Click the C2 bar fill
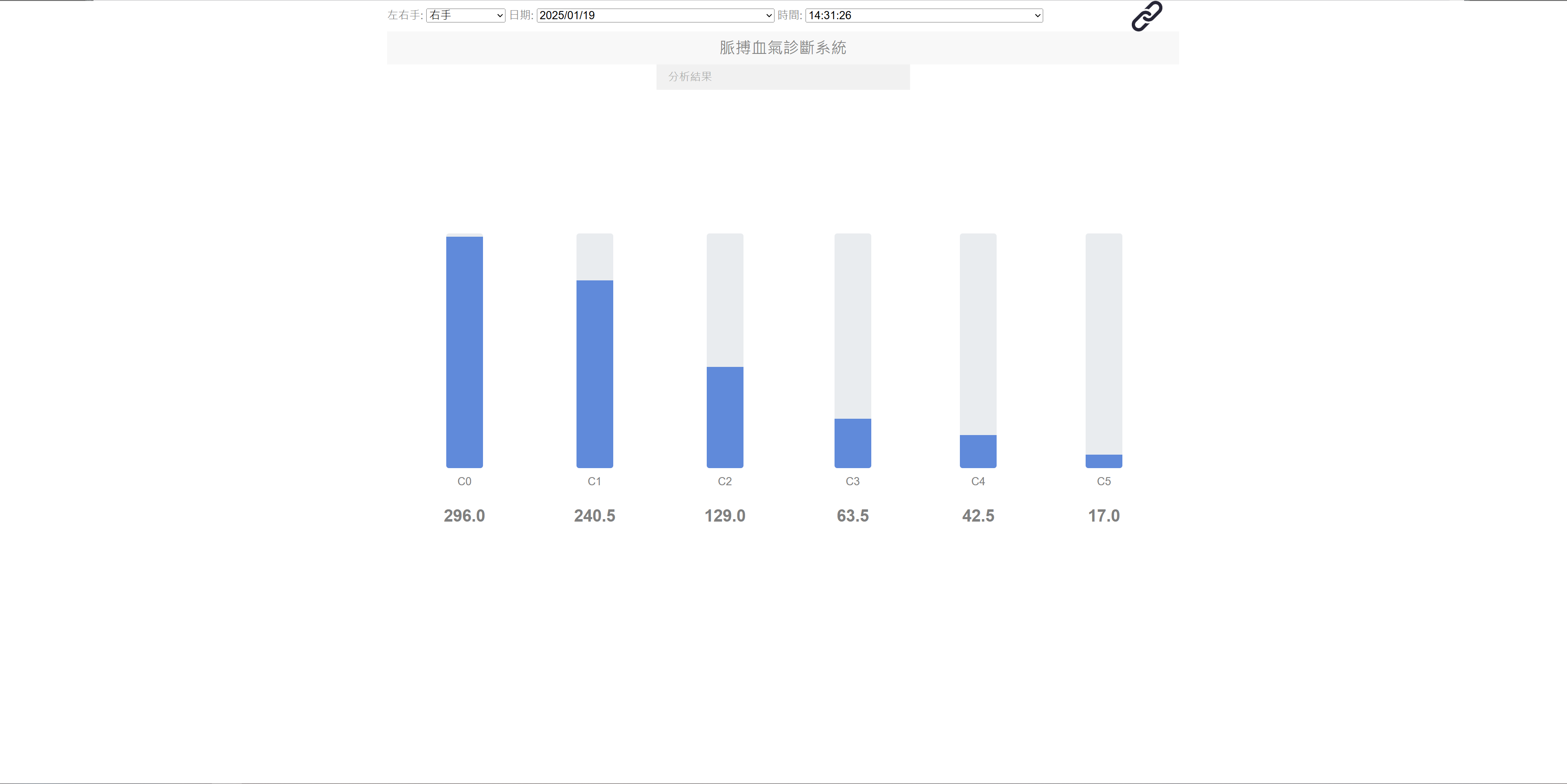This screenshot has height=784, width=1567. tap(724, 417)
